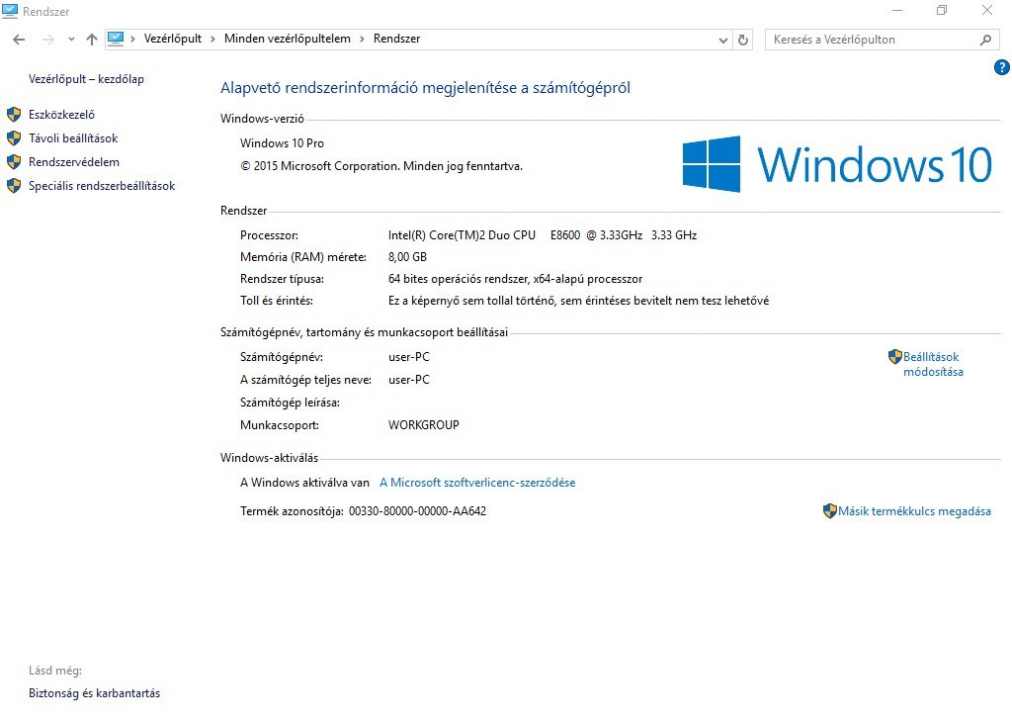This screenshot has width=1012, height=720.
Task: Open address bar history dropdown
Action: click(723, 40)
